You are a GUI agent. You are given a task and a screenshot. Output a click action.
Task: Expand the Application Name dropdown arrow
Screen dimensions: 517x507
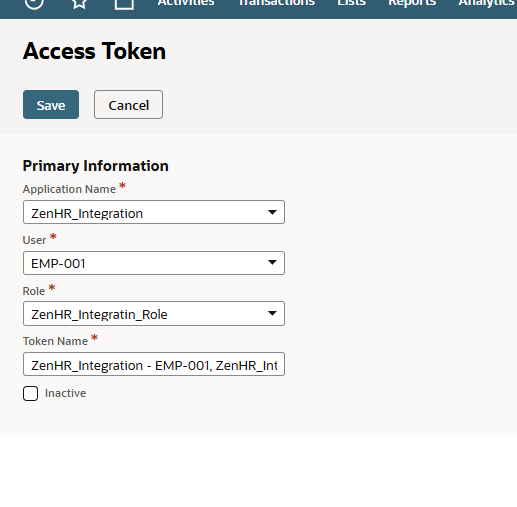click(x=272, y=212)
